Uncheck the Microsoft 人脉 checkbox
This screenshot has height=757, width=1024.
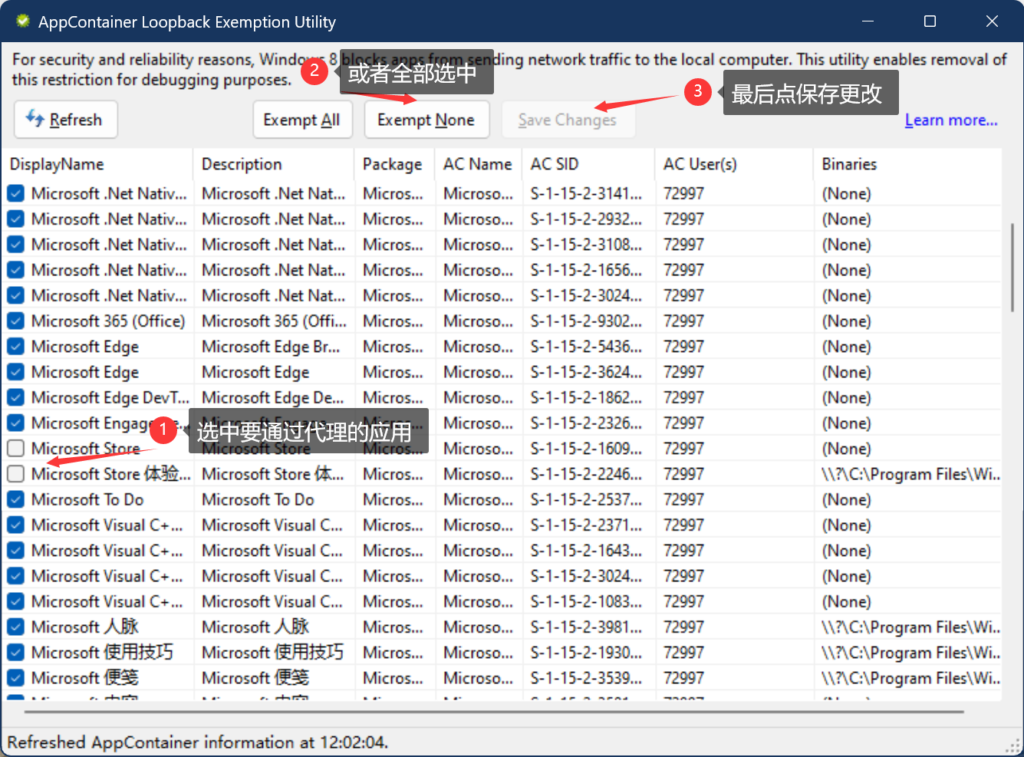click(x=16, y=626)
